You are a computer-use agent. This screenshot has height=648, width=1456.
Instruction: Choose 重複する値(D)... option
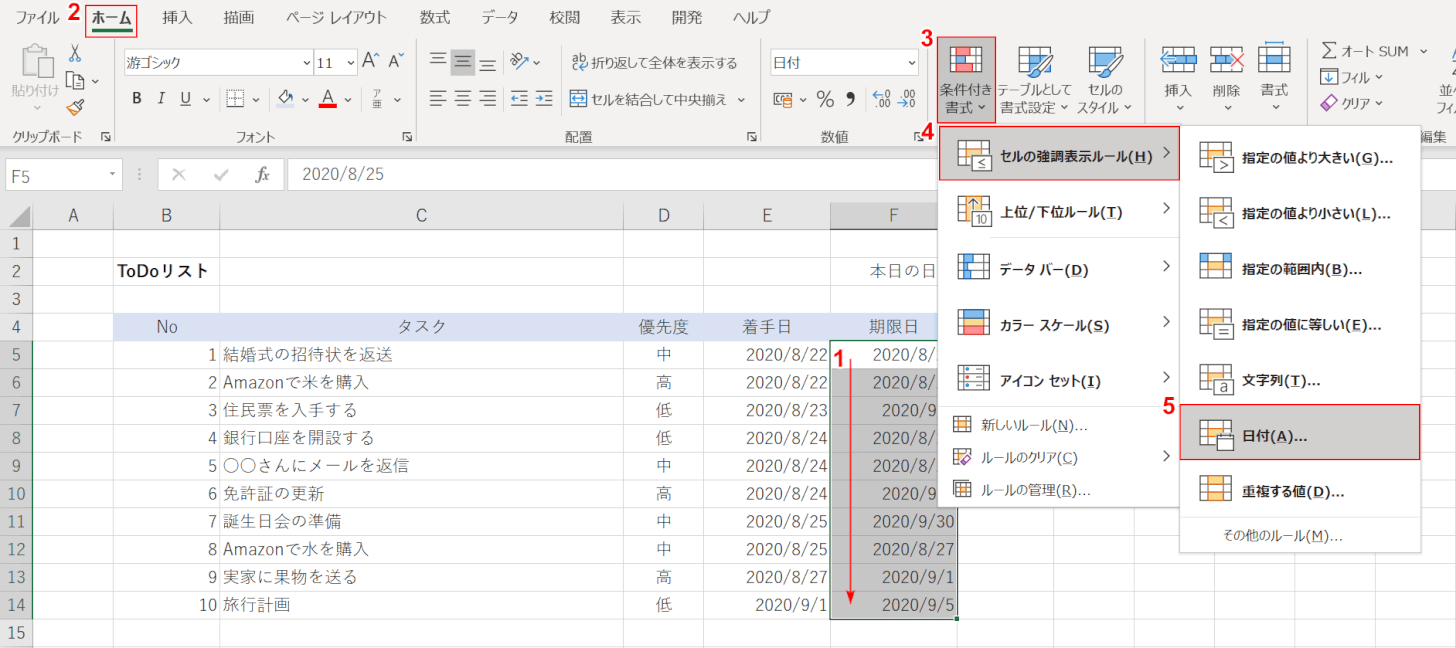[x=1300, y=489]
